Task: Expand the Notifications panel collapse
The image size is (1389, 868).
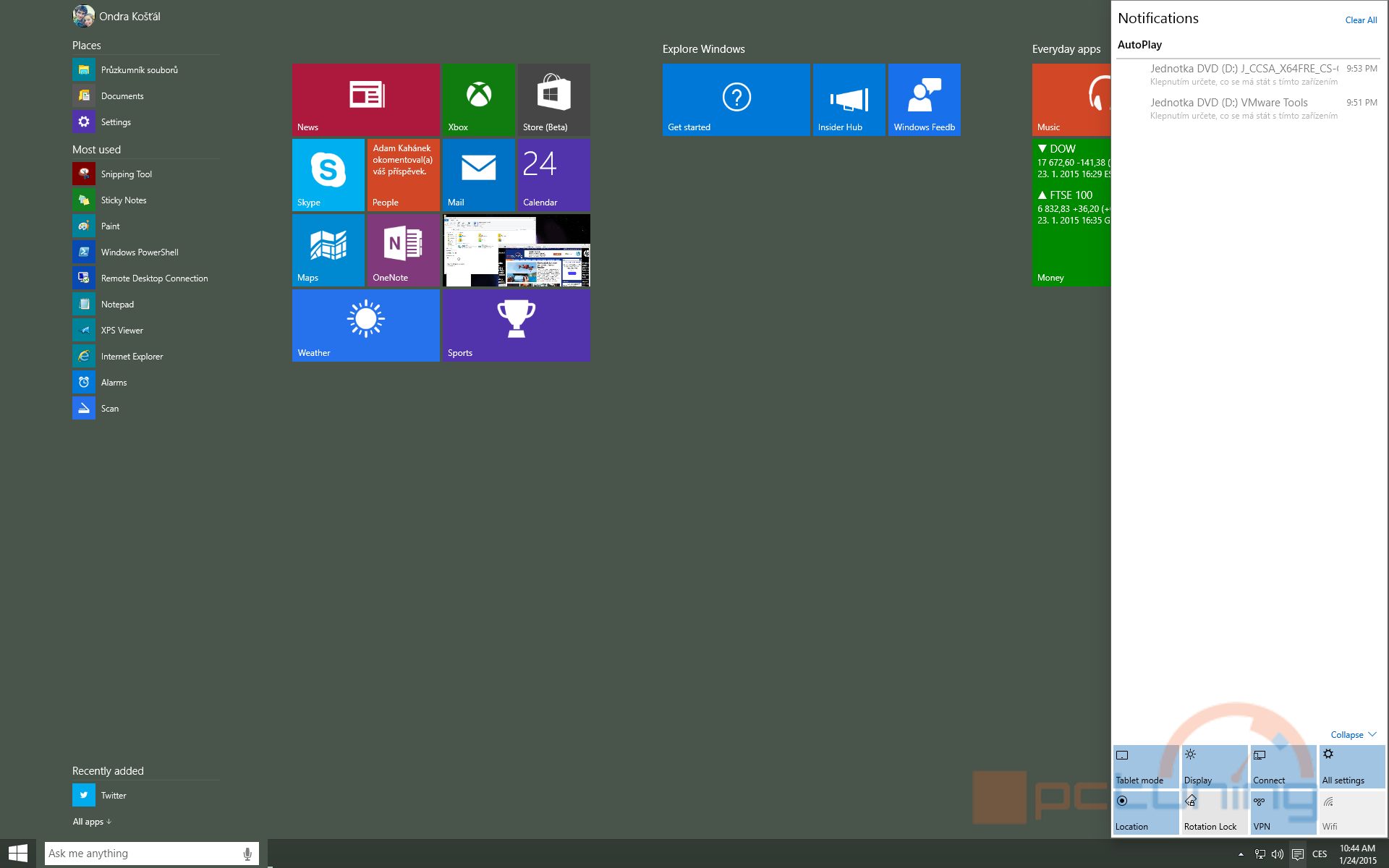Action: (1349, 734)
